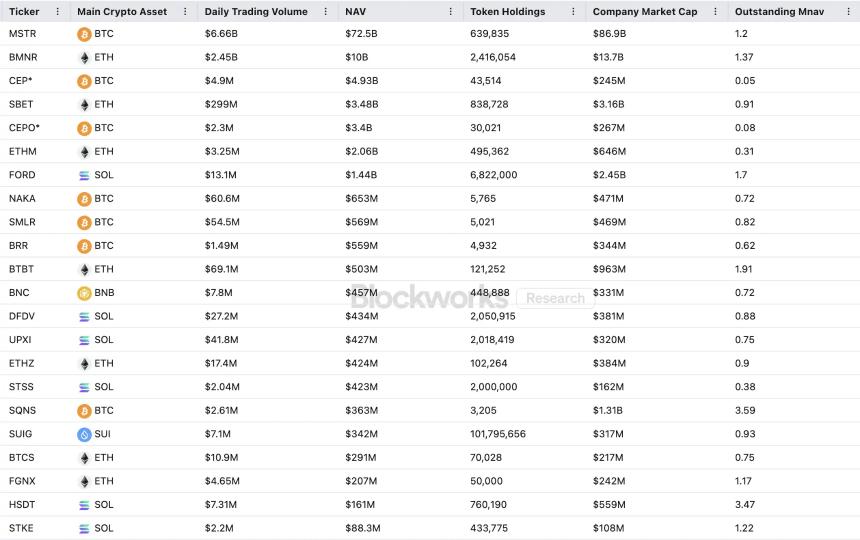Open Ticker column options menu
Screen dimensions: 860x540
tap(57, 11)
